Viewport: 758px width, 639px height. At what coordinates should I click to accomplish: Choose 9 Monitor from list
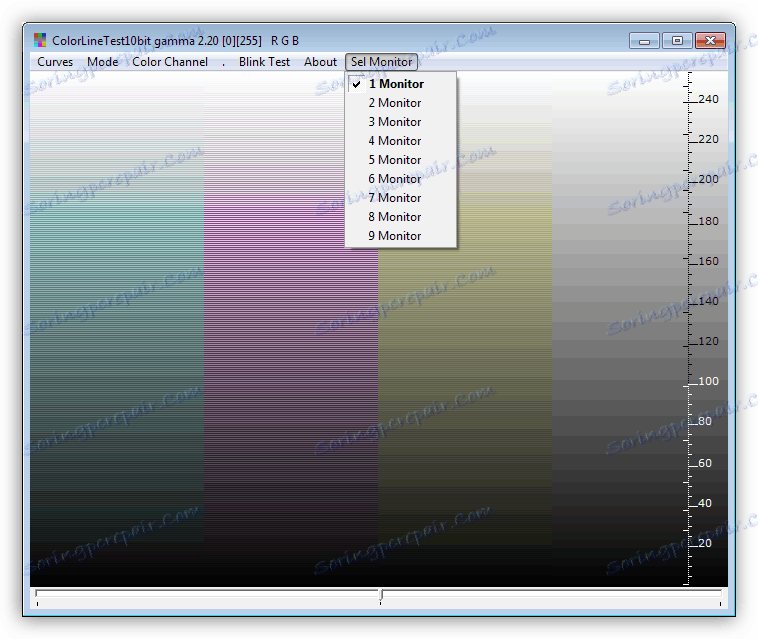(x=401, y=236)
